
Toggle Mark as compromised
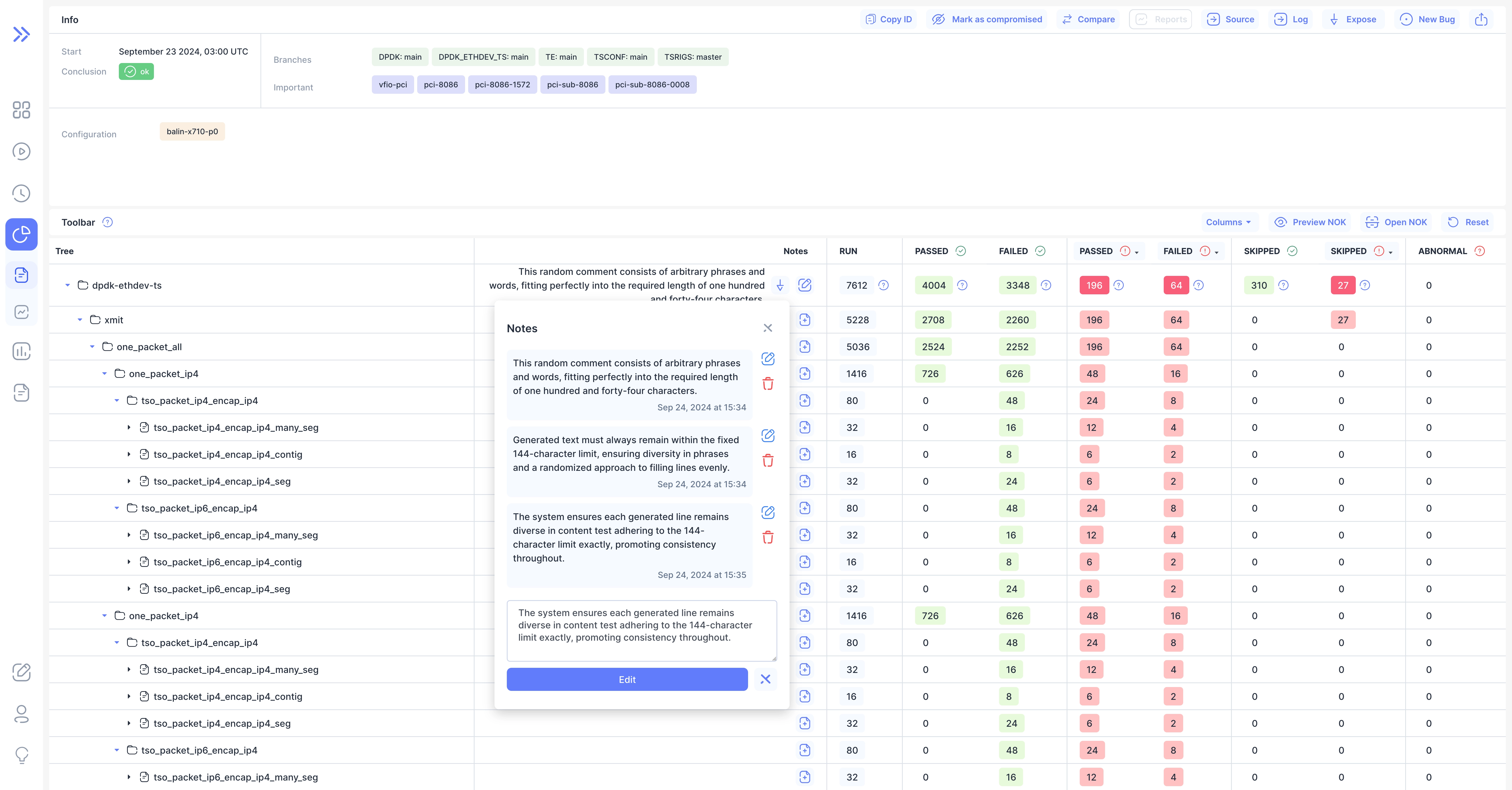coord(987,19)
